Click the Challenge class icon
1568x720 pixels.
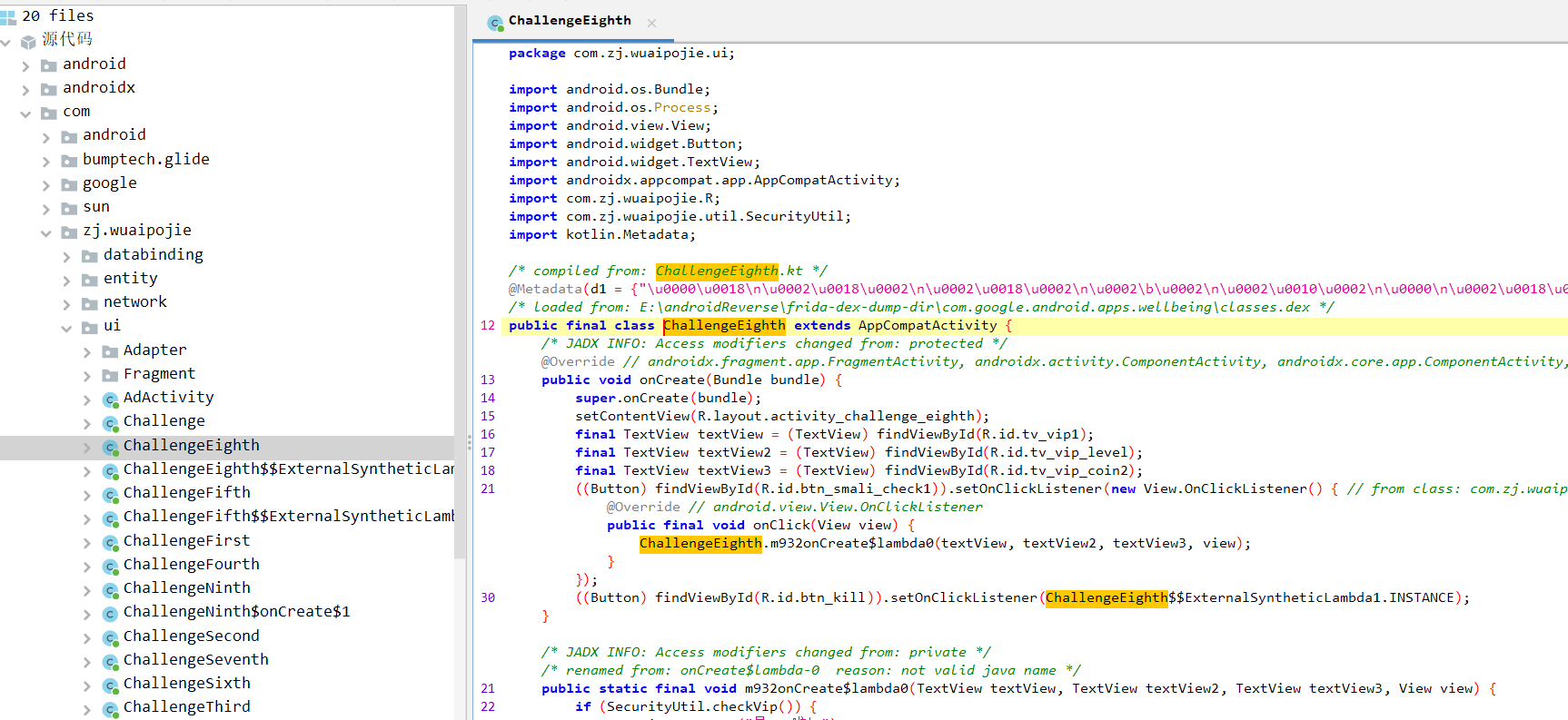(x=110, y=423)
